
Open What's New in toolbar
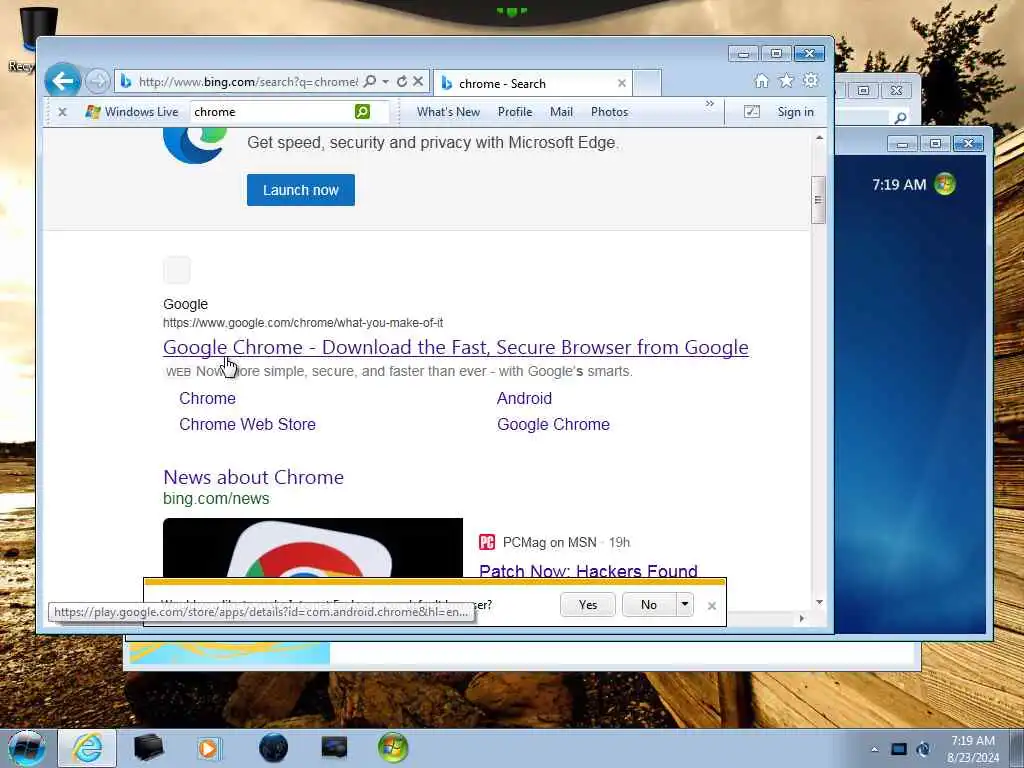(449, 112)
